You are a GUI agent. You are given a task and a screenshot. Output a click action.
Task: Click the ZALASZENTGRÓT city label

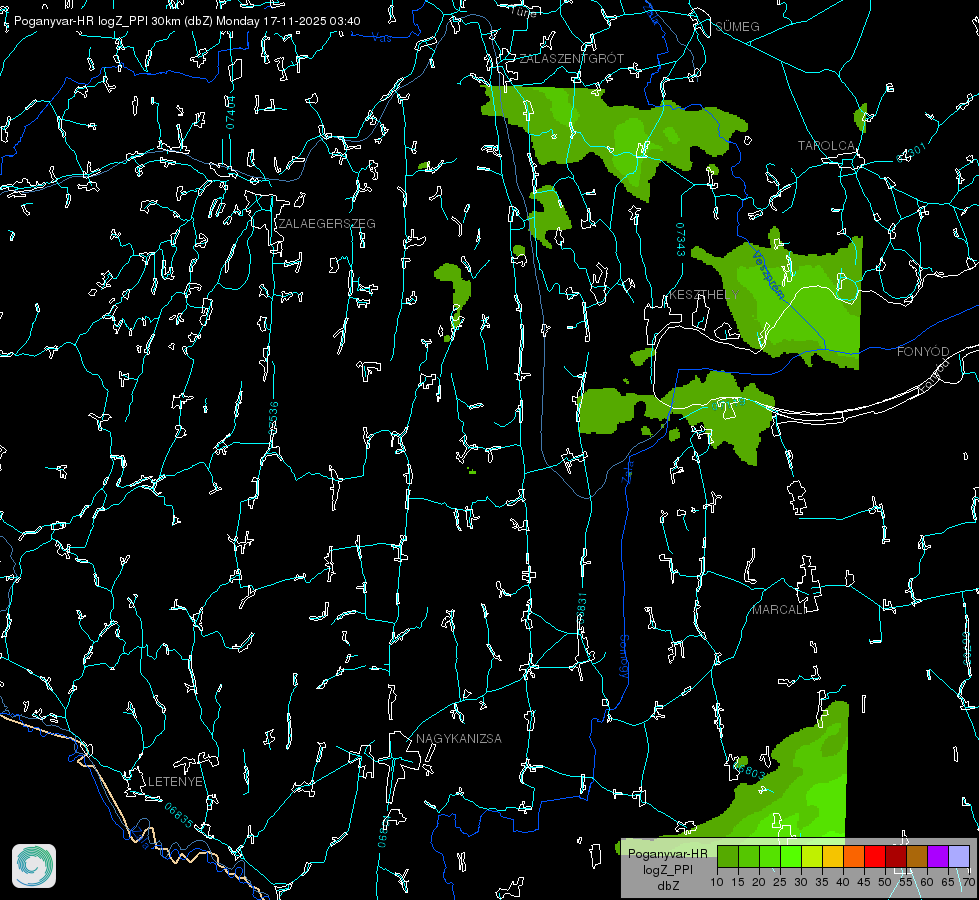571,59
